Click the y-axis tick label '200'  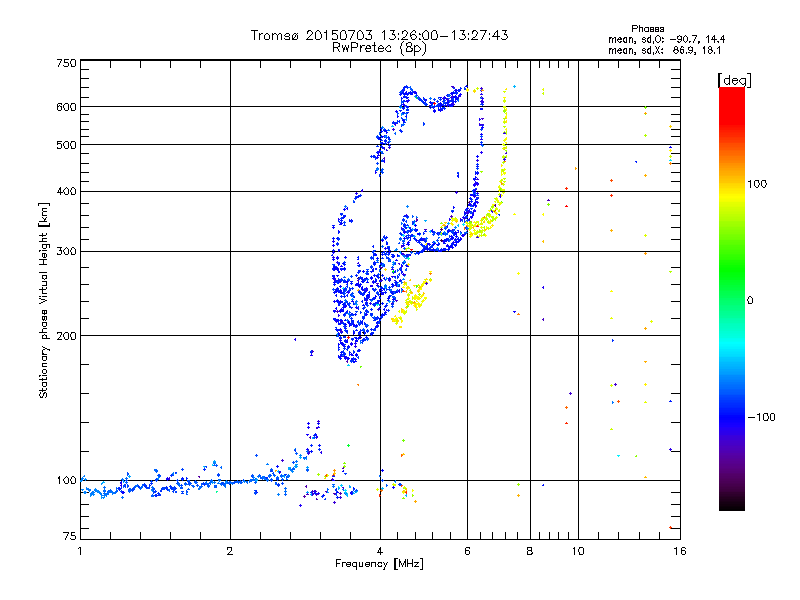pos(66,336)
